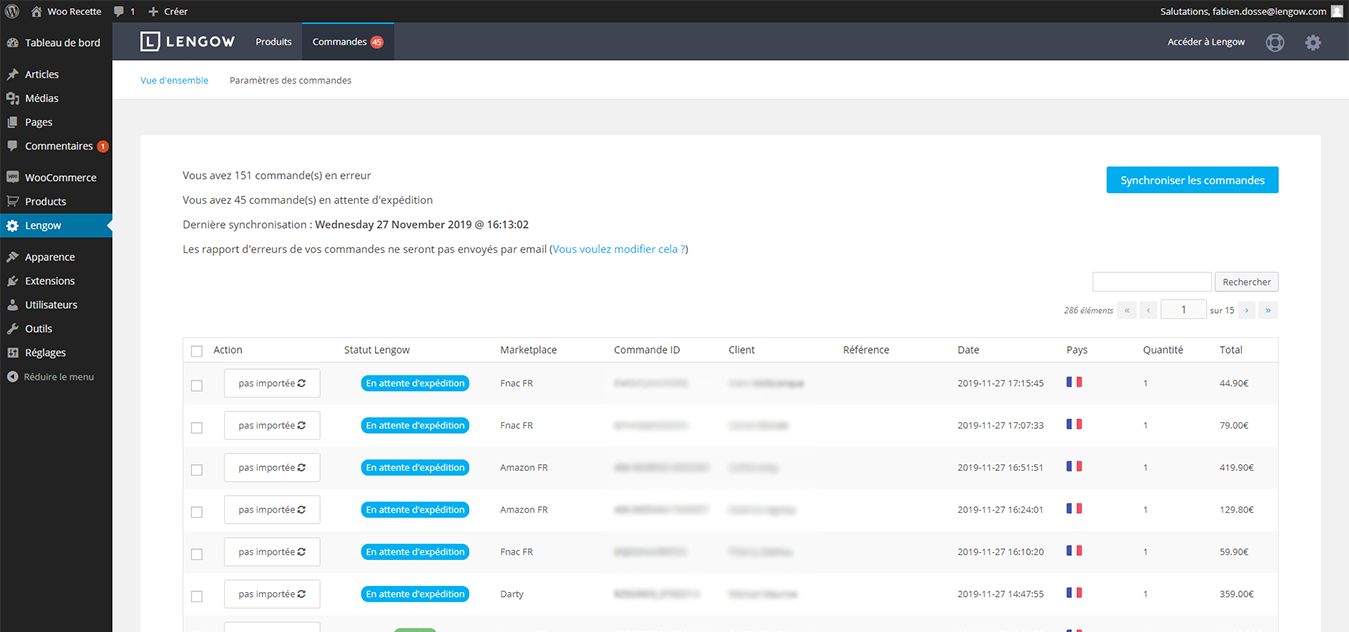The image size is (1349, 632).
Task: Select Lengow in sidebar
Action: click(x=56, y=226)
